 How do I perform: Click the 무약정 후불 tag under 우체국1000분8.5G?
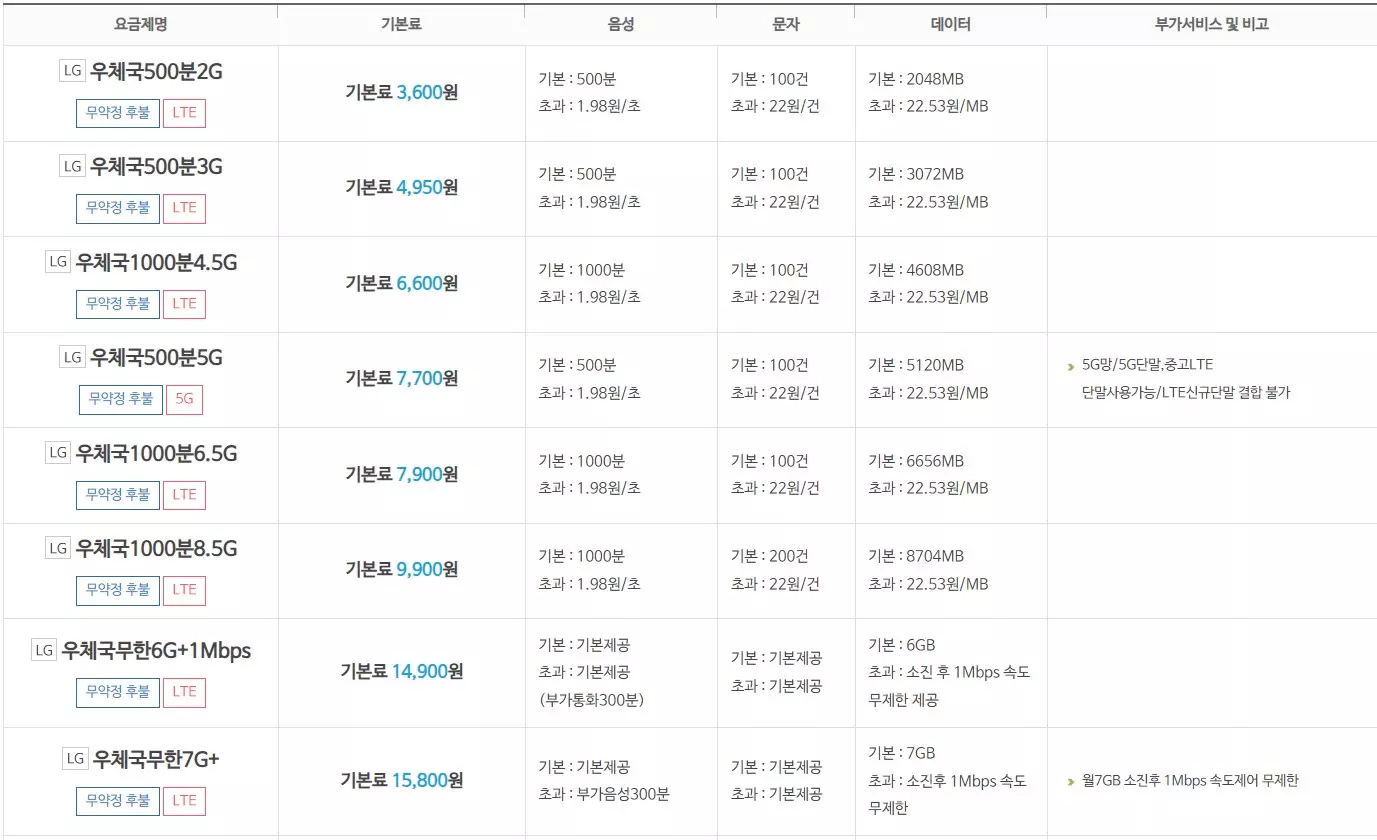tap(118, 591)
